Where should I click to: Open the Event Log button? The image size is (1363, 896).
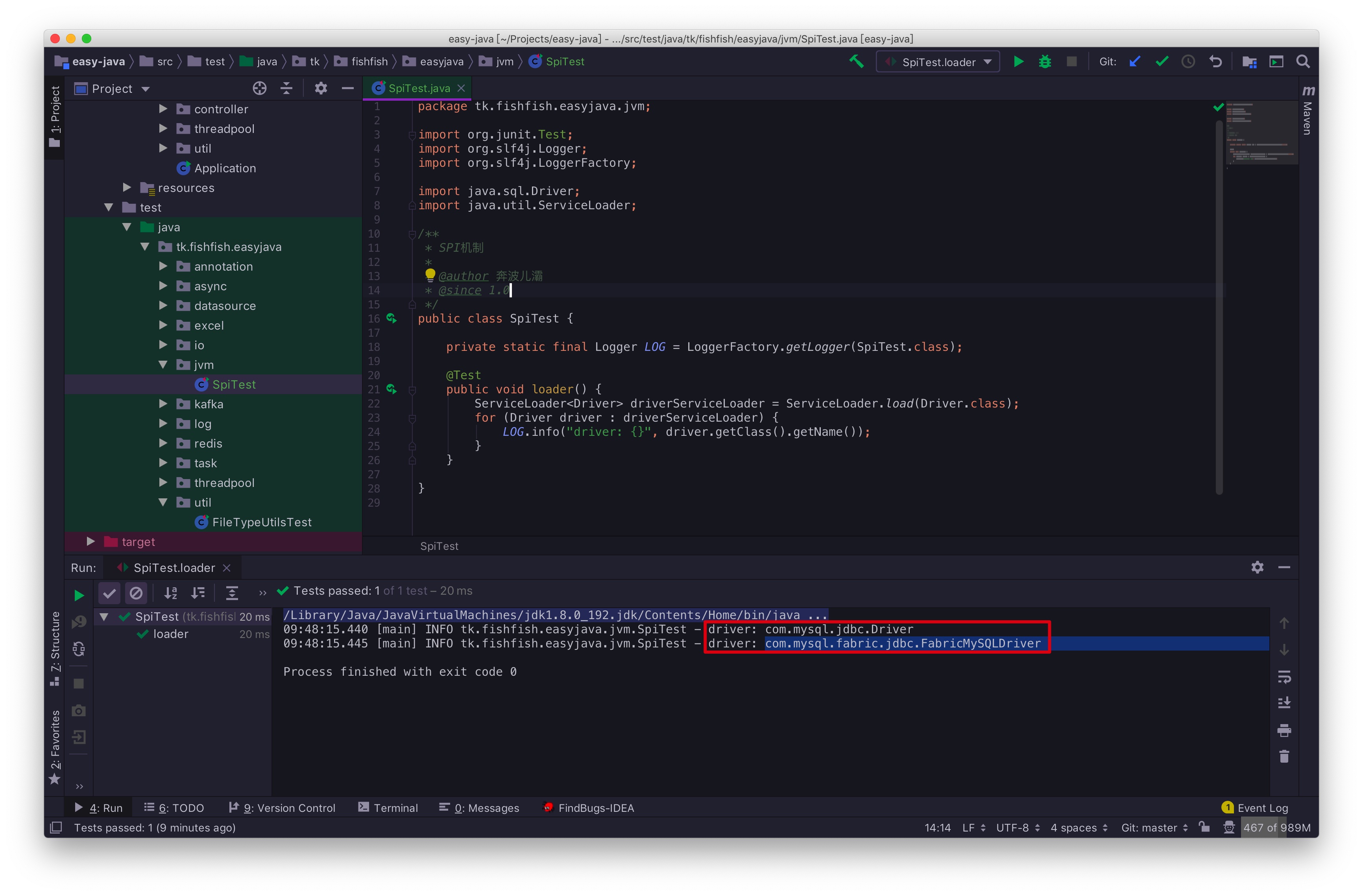[x=1255, y=808]
